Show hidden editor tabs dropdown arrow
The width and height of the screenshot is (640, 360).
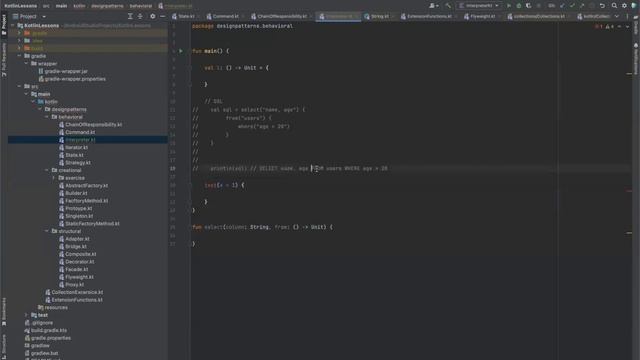pyautogui.click(x=617, y=16)
